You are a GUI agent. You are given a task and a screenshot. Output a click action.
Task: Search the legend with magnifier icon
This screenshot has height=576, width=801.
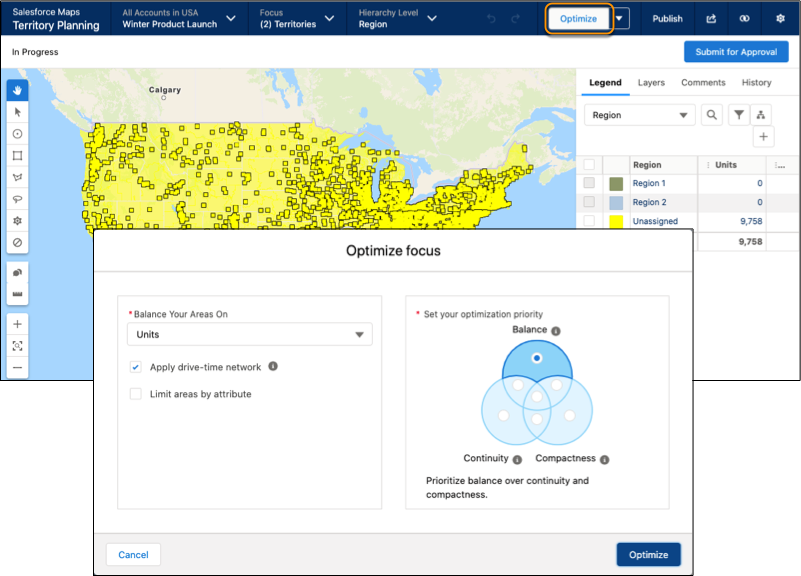coord(712,115)
